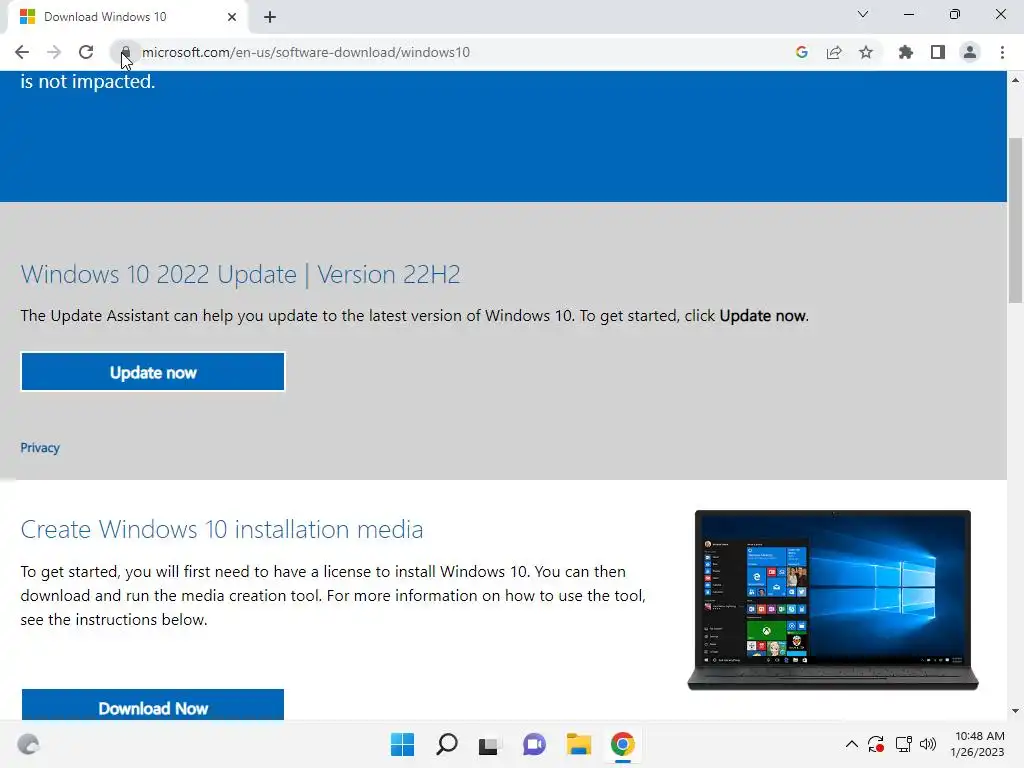
Task: Go back to the previous page
Action: (x=22, y=52)
